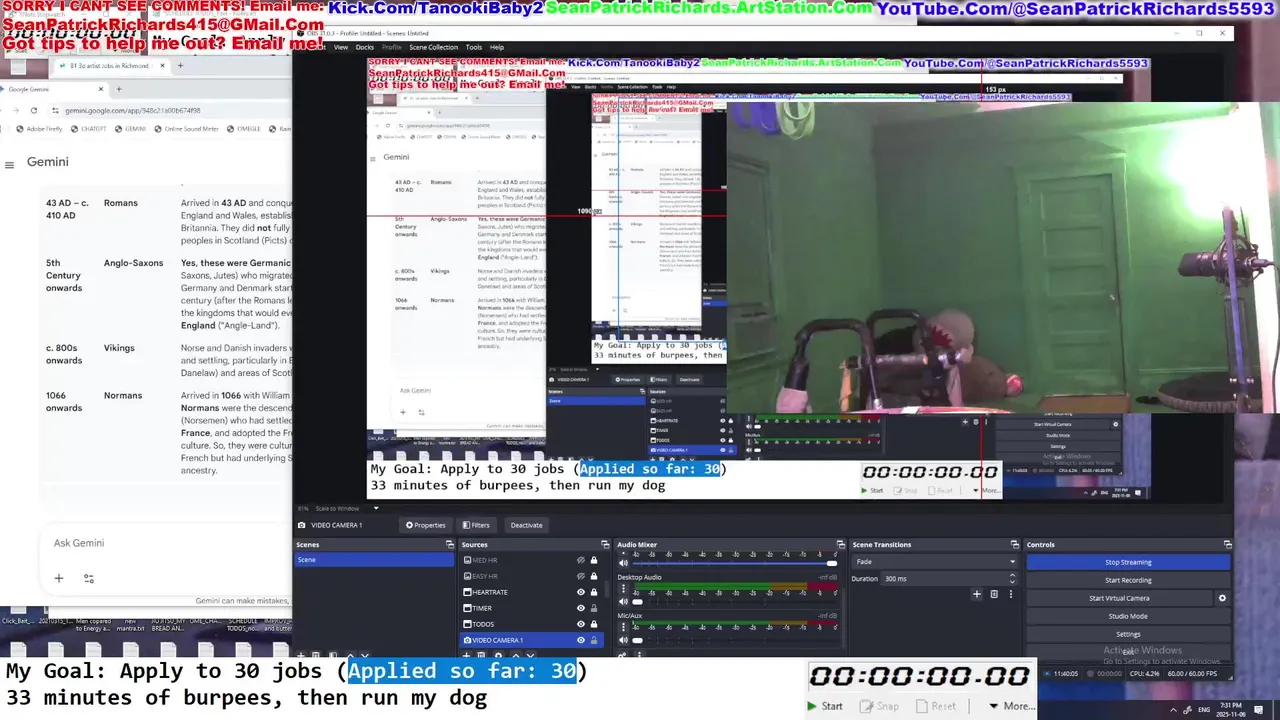Toggle visibility of EASY HR source

click(x=580, y=576)
